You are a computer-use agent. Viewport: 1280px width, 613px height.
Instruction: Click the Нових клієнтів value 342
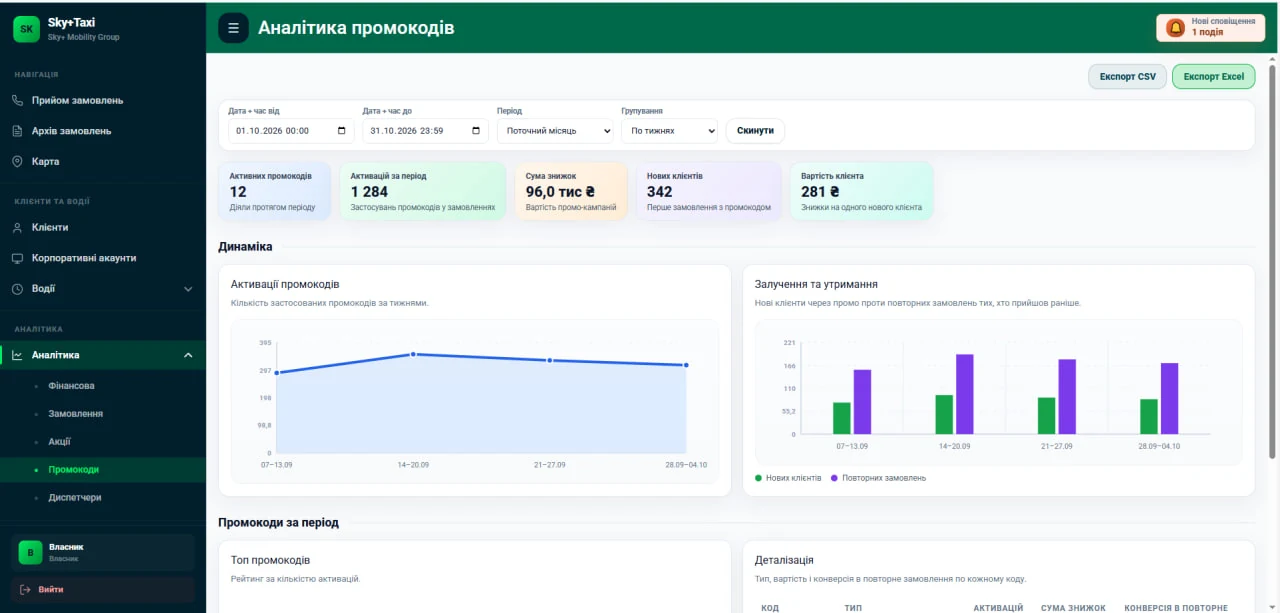pyautogui.click(x=660, y=192)
